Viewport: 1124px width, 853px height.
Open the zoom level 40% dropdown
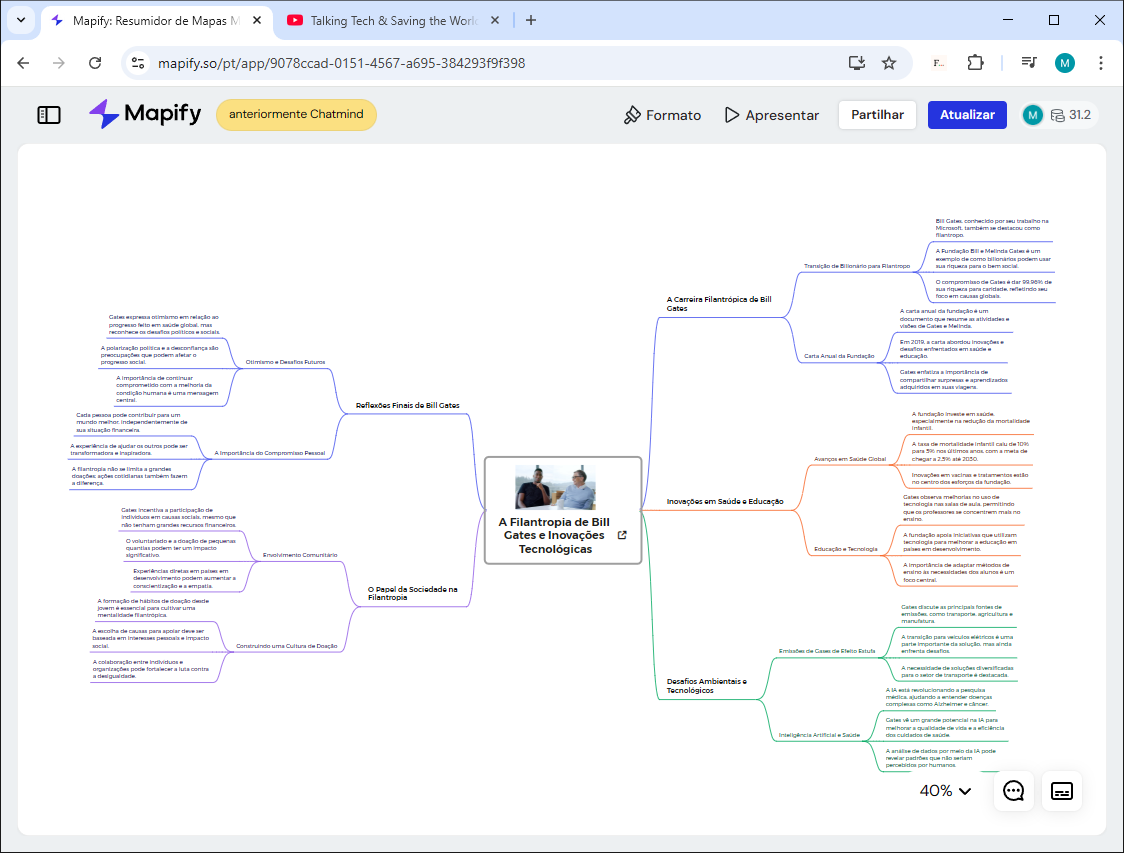[946, 791]
